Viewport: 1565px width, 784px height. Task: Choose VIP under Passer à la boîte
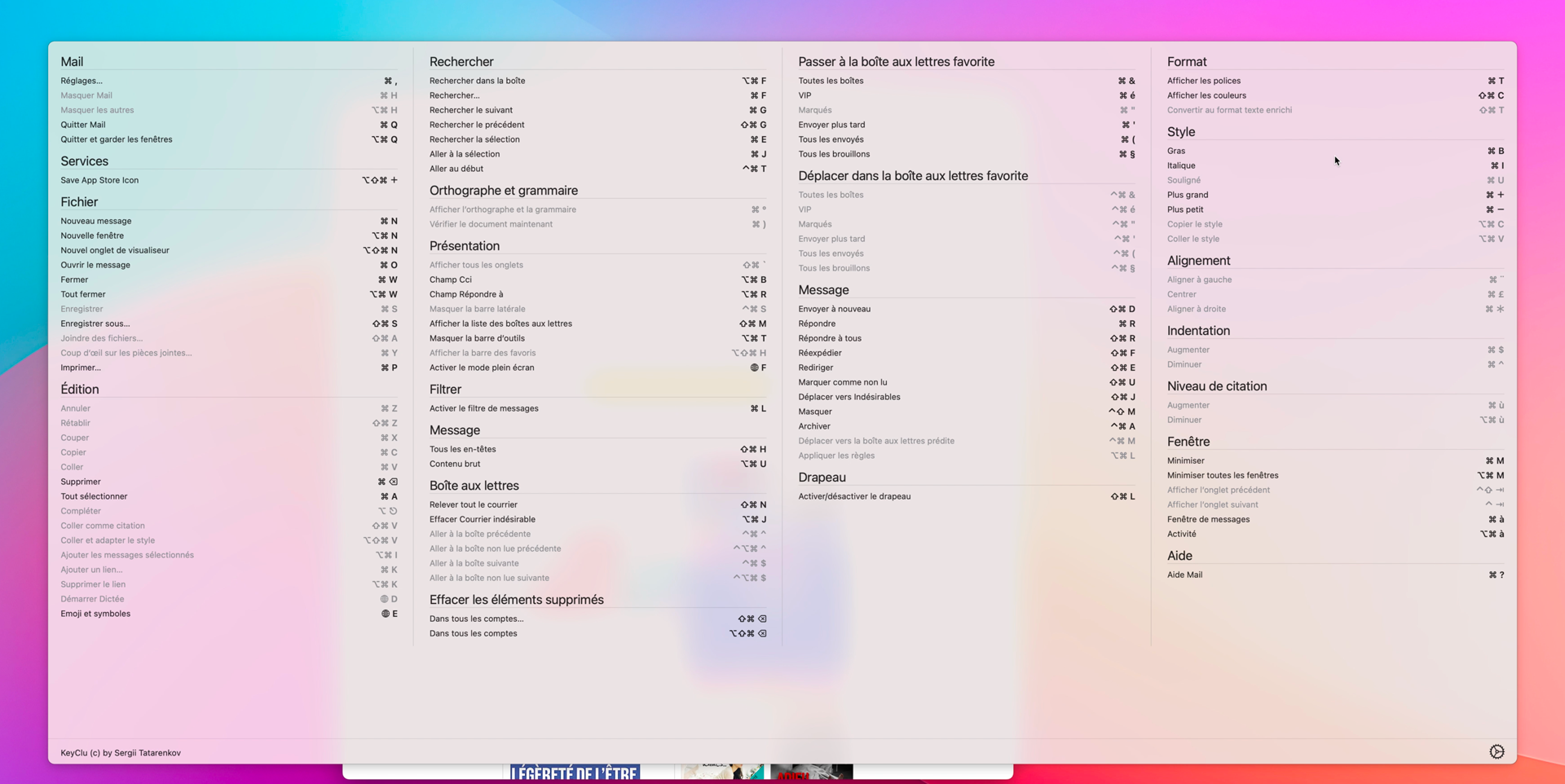pos(967,95)
